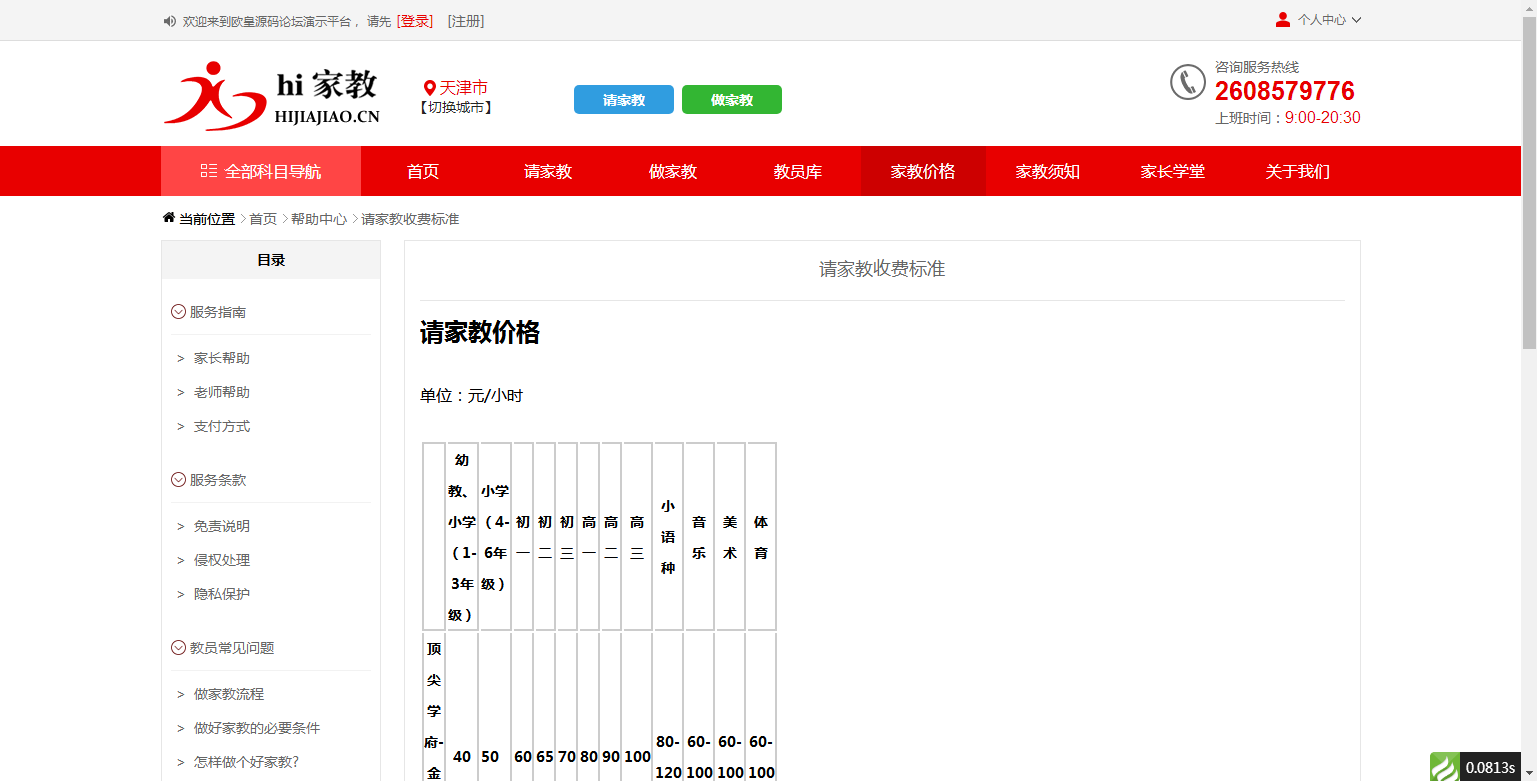Click the green 做家教 button
Image resolution: width=1537 pixels, height=781 pixels.
(x=731, y=99)
